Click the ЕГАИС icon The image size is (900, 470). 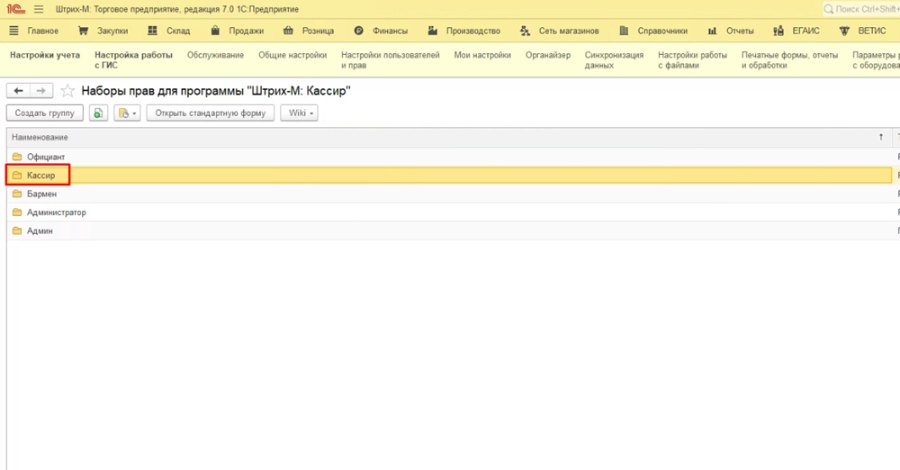[x=778, y=30]
